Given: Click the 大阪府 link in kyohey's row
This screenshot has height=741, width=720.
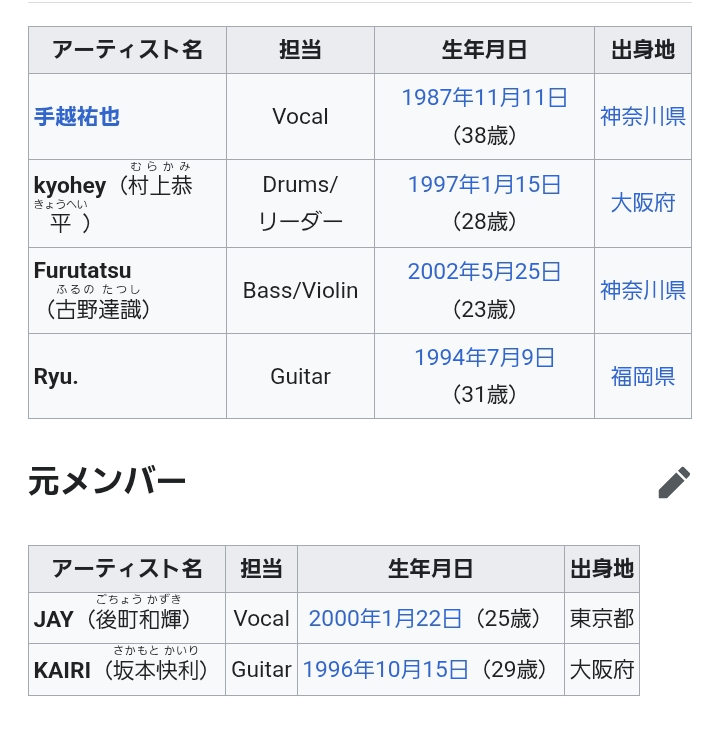Looking at the screenshot, I should click(643, 203).
